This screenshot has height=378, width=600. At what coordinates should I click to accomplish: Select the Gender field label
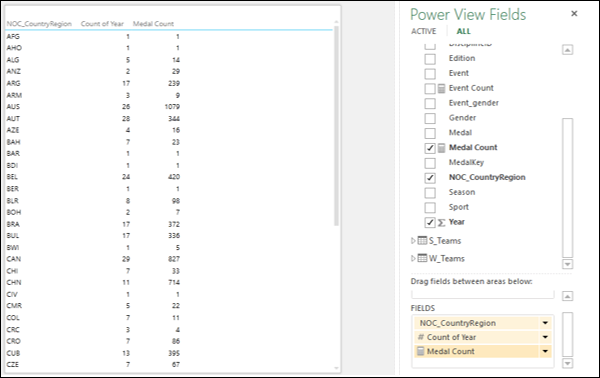[462, 118]
